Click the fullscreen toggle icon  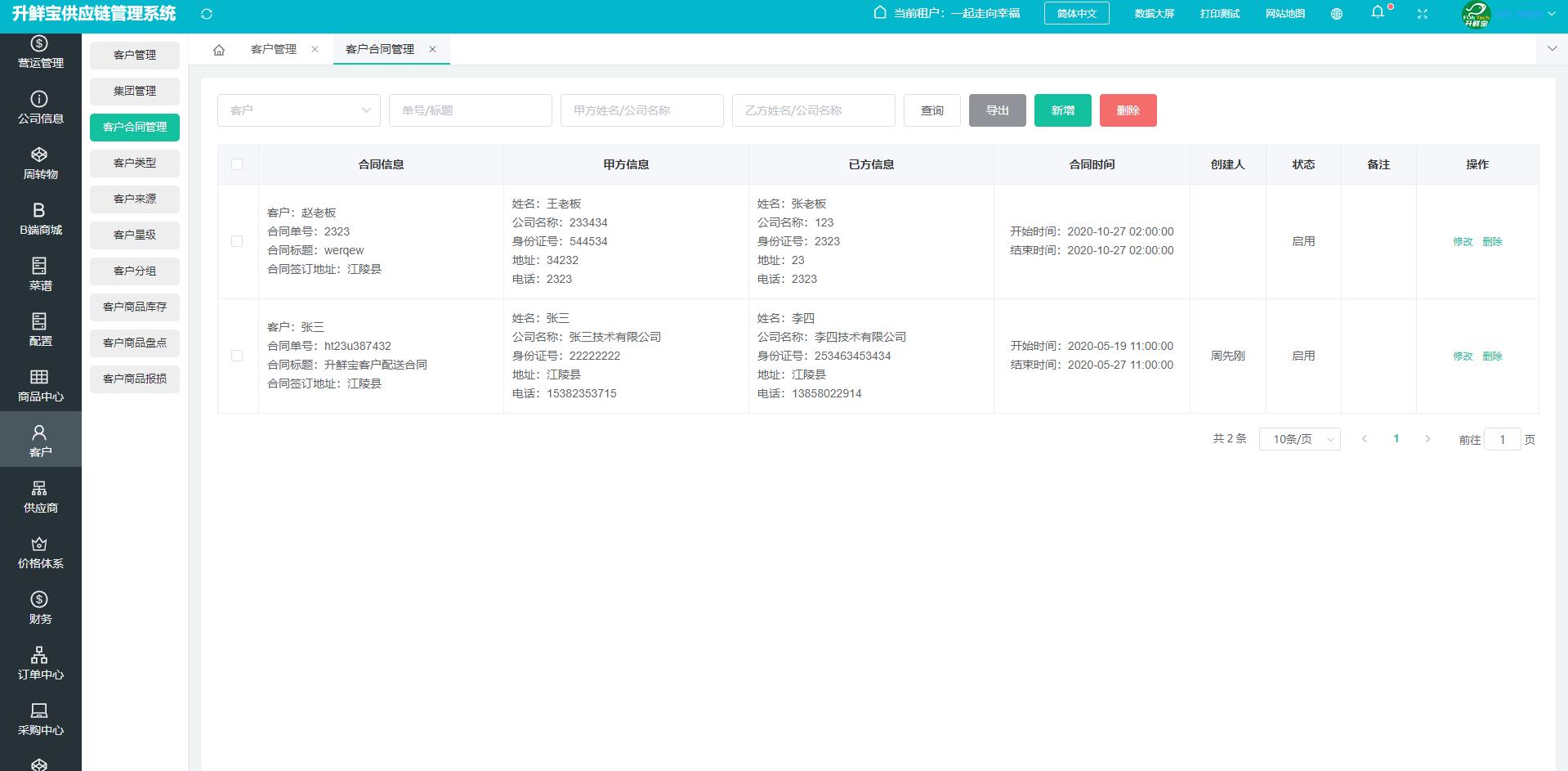pyautogui.click(x=1423, y=14)
